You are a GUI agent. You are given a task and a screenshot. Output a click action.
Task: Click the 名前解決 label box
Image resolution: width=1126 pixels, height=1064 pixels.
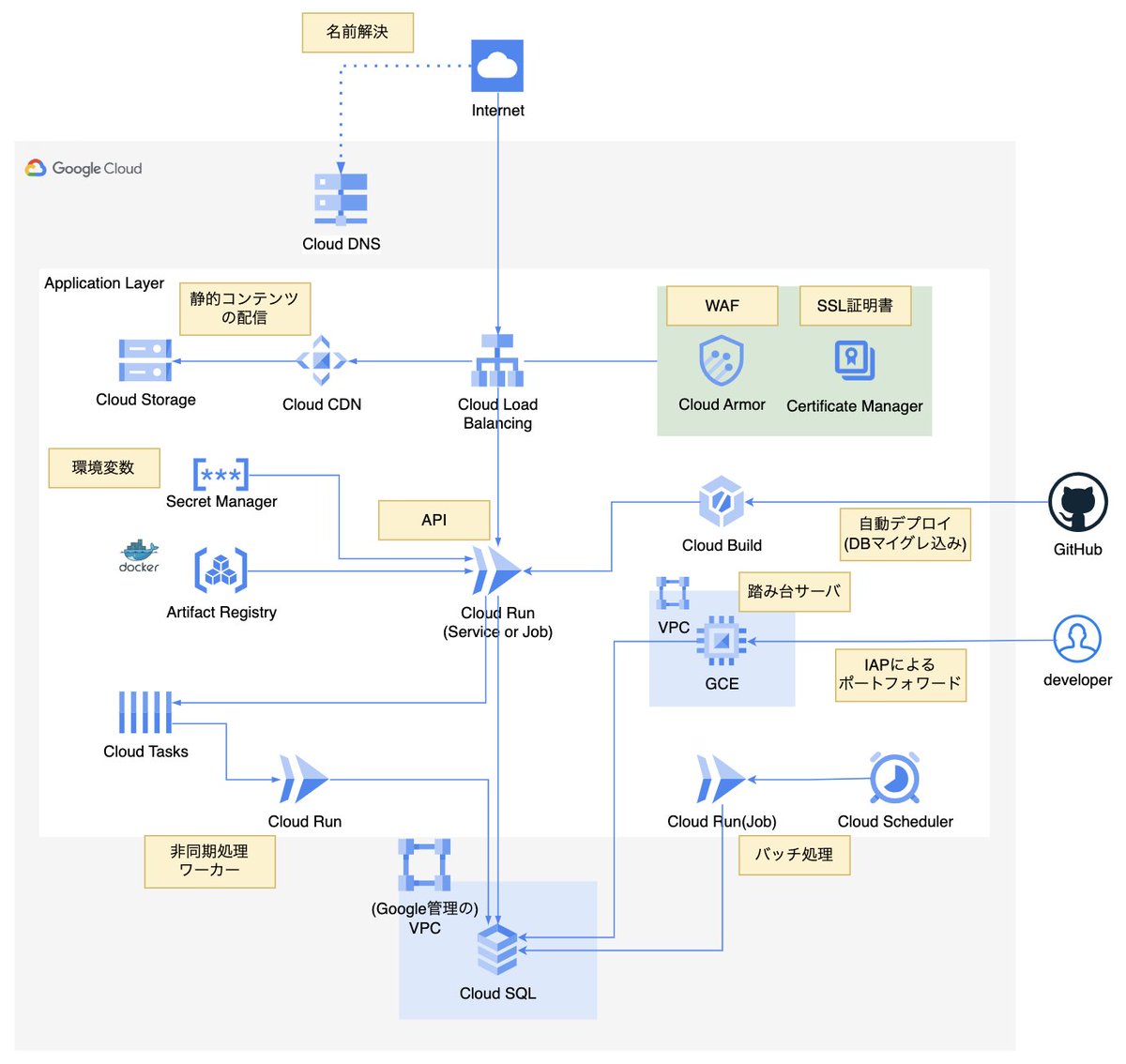point(358,32)
